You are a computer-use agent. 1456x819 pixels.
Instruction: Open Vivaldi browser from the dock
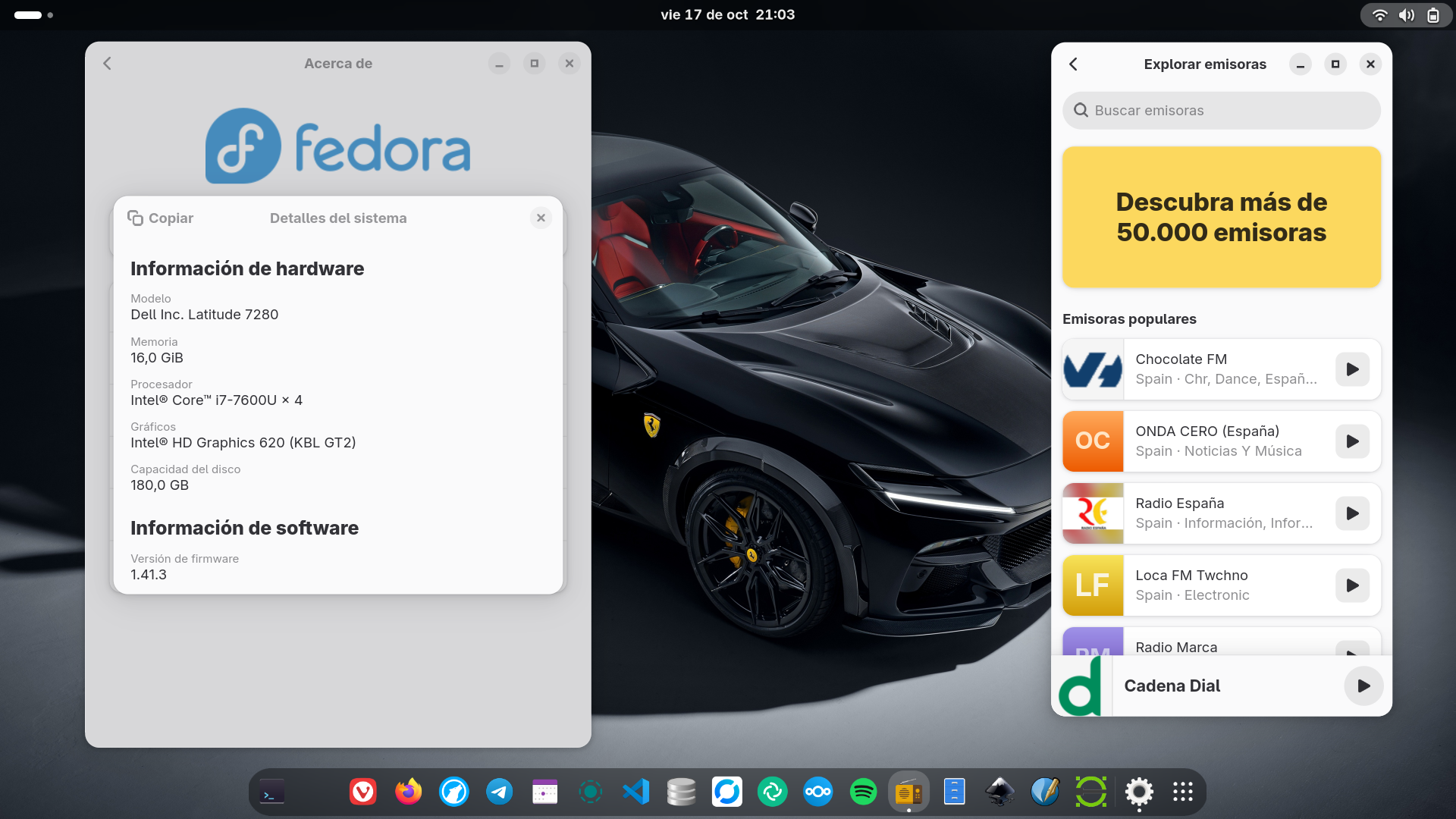(x=362, y=792)
